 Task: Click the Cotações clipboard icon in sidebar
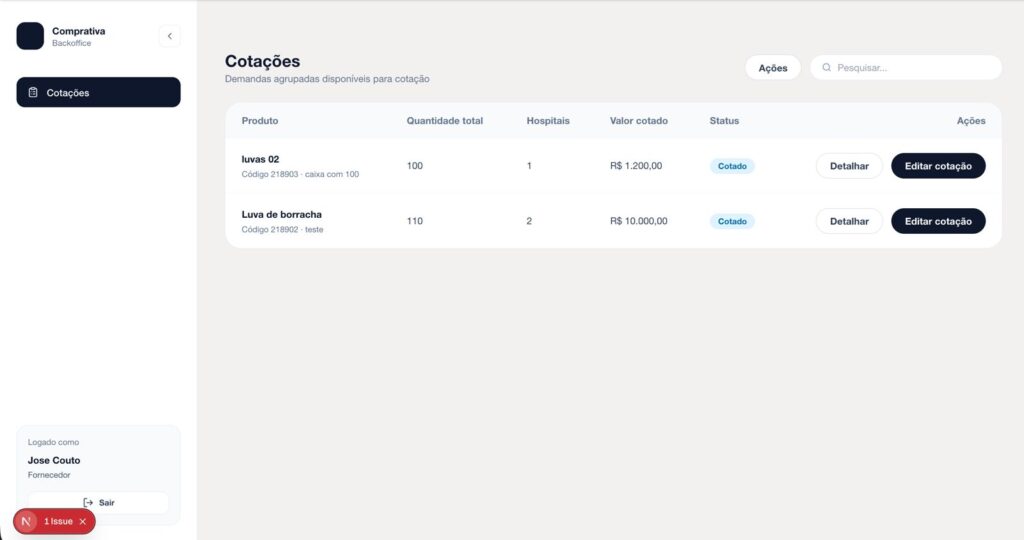[33, 93]
